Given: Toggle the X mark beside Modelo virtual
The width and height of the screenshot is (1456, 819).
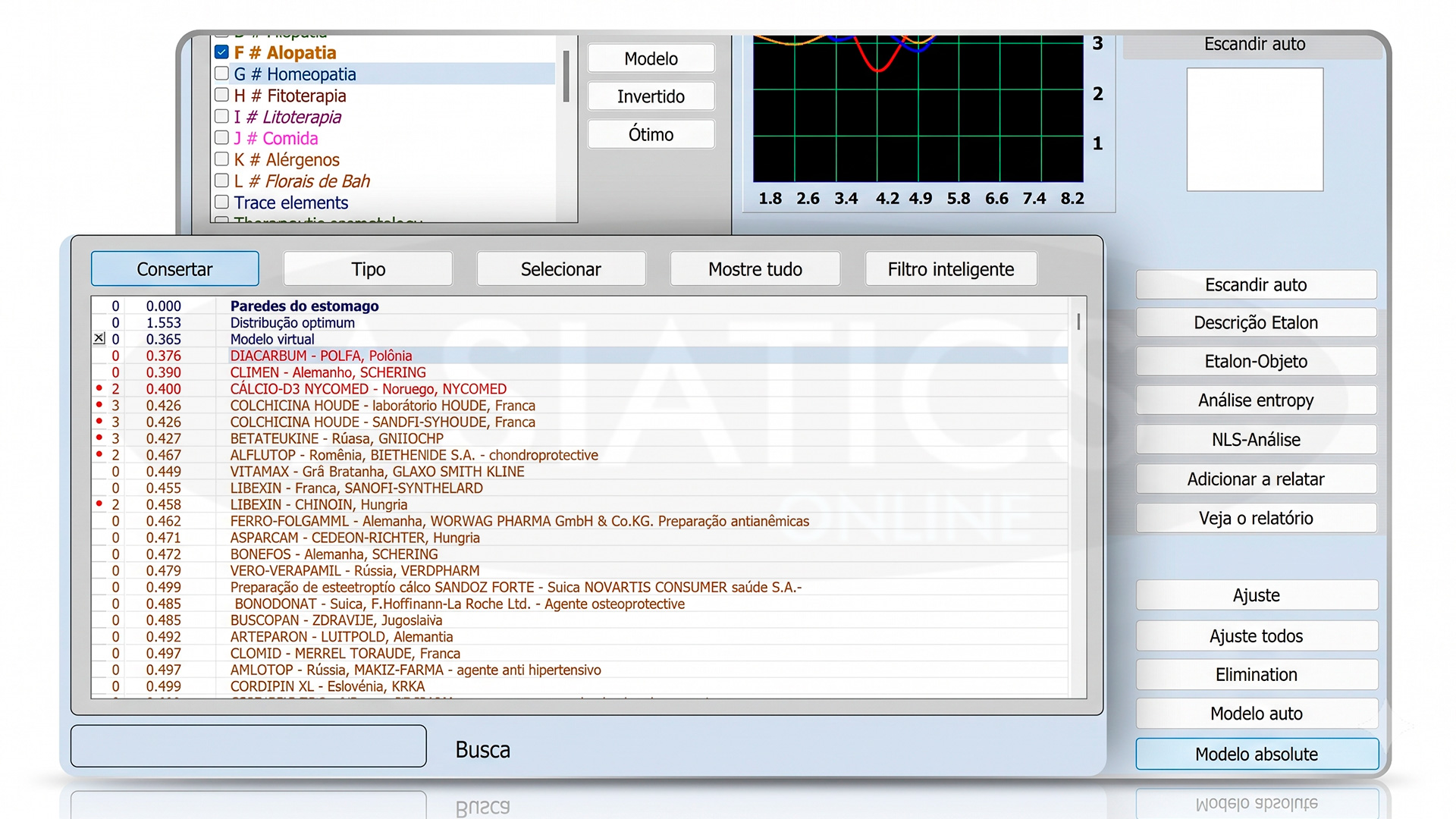Looking at the screenshot, I should click(x=99, y=339).
